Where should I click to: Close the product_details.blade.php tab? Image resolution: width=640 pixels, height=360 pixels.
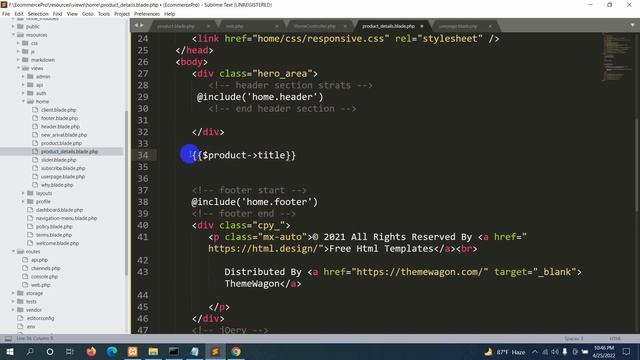(x=422, y=26)
